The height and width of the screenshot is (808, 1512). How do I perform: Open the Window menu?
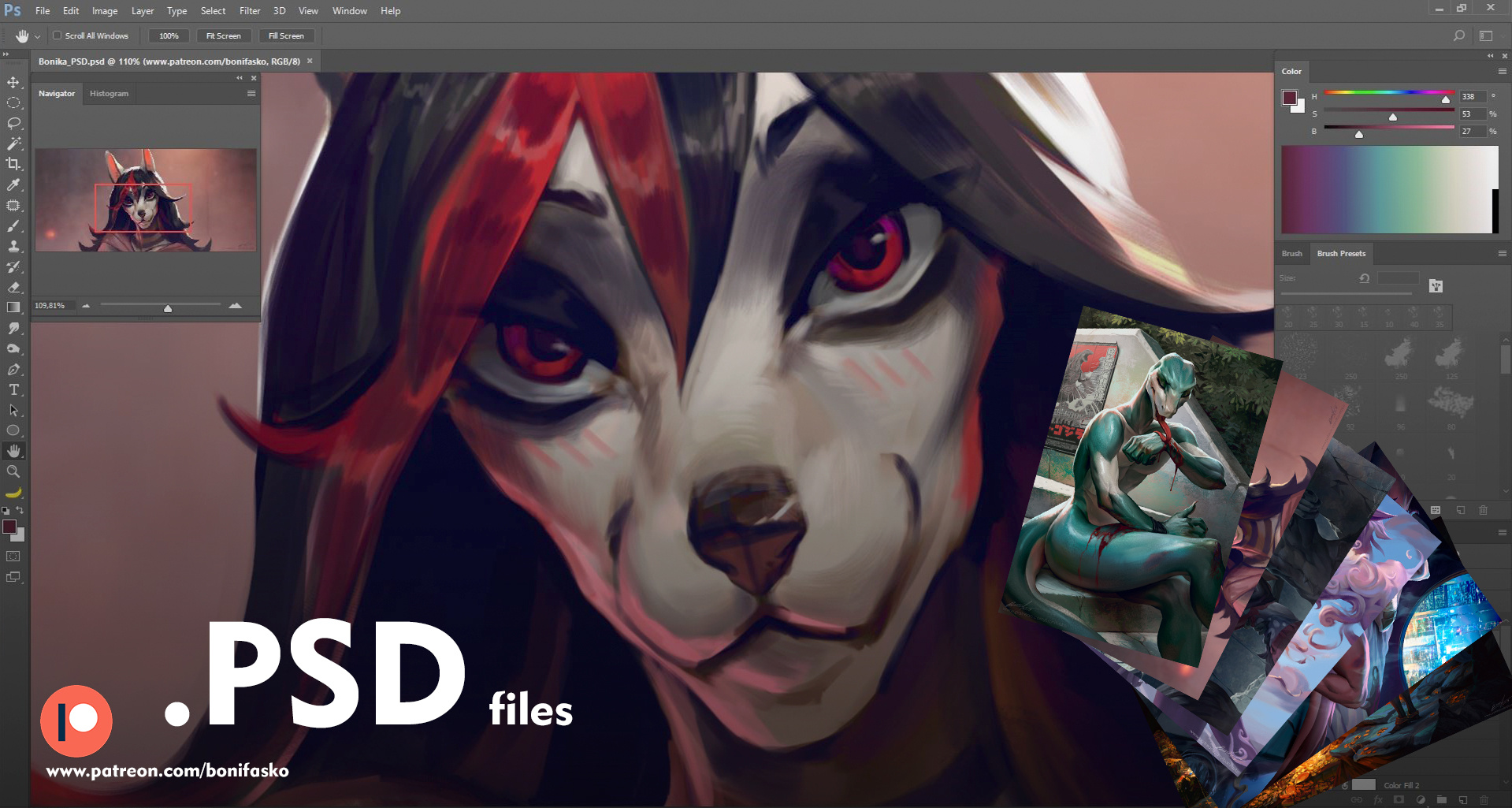[350, 11]
